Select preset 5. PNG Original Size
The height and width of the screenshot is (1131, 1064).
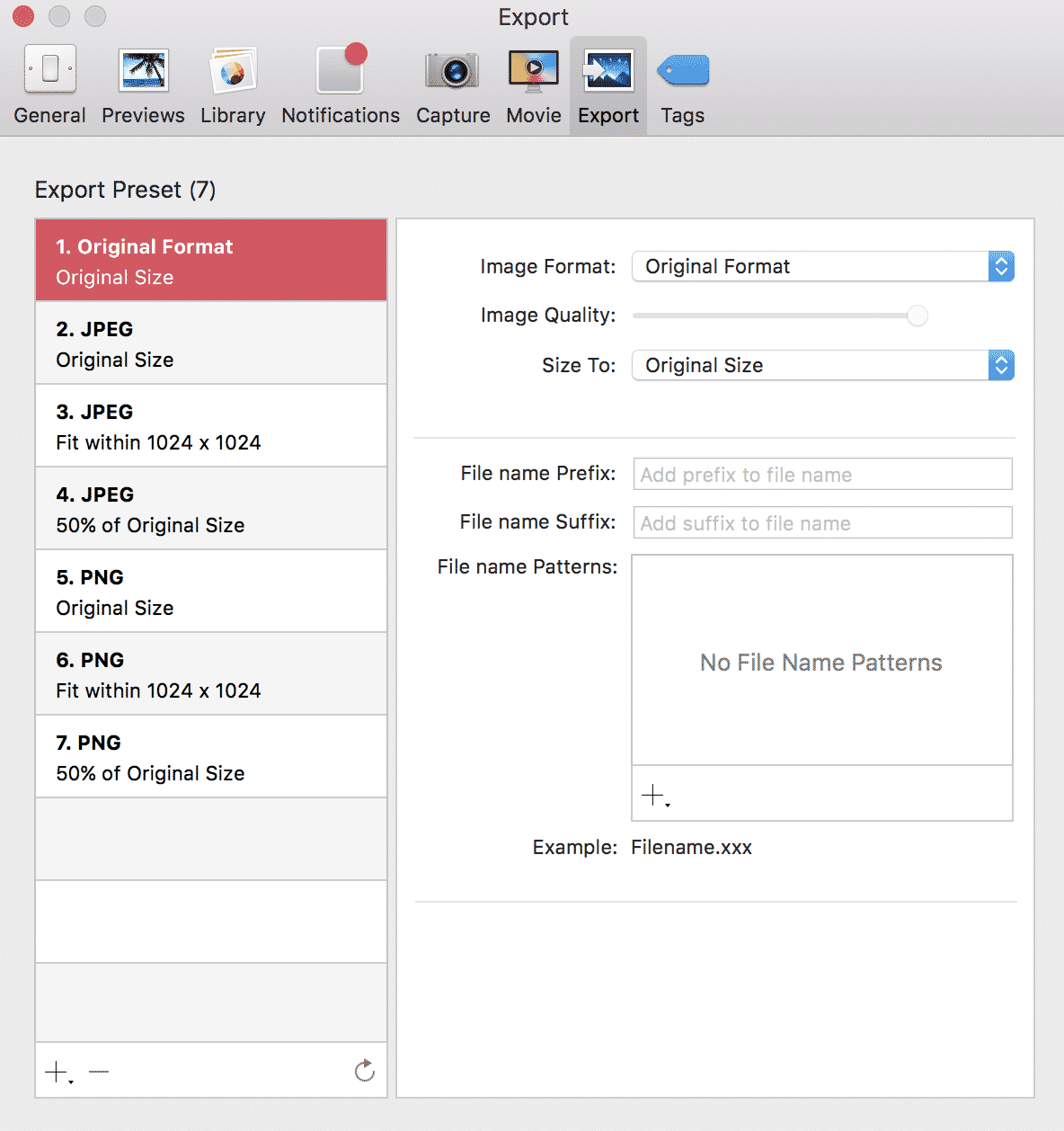click(x=211, y=592)
